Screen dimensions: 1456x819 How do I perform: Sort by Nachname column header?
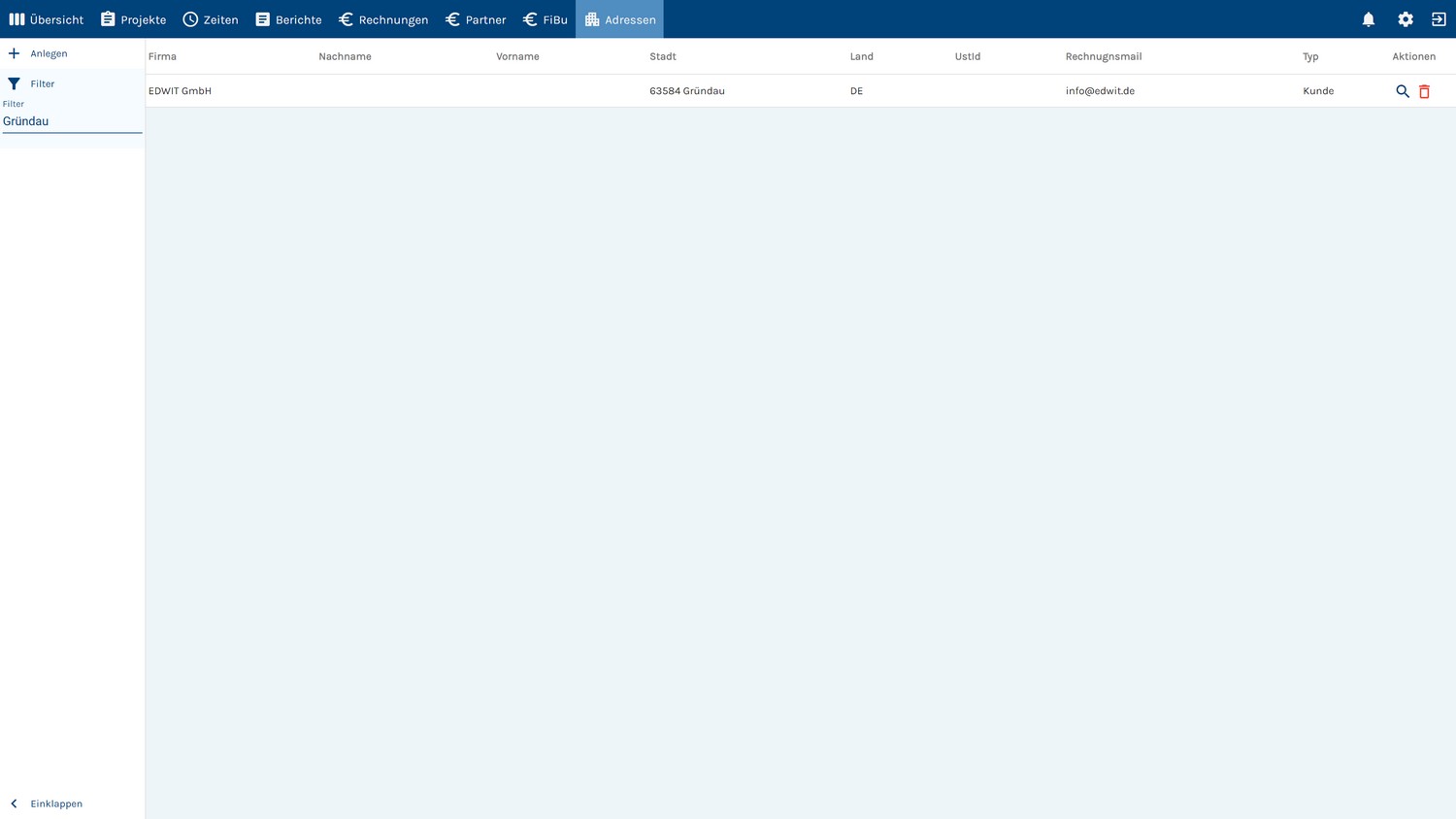click(x=345, y=56)
